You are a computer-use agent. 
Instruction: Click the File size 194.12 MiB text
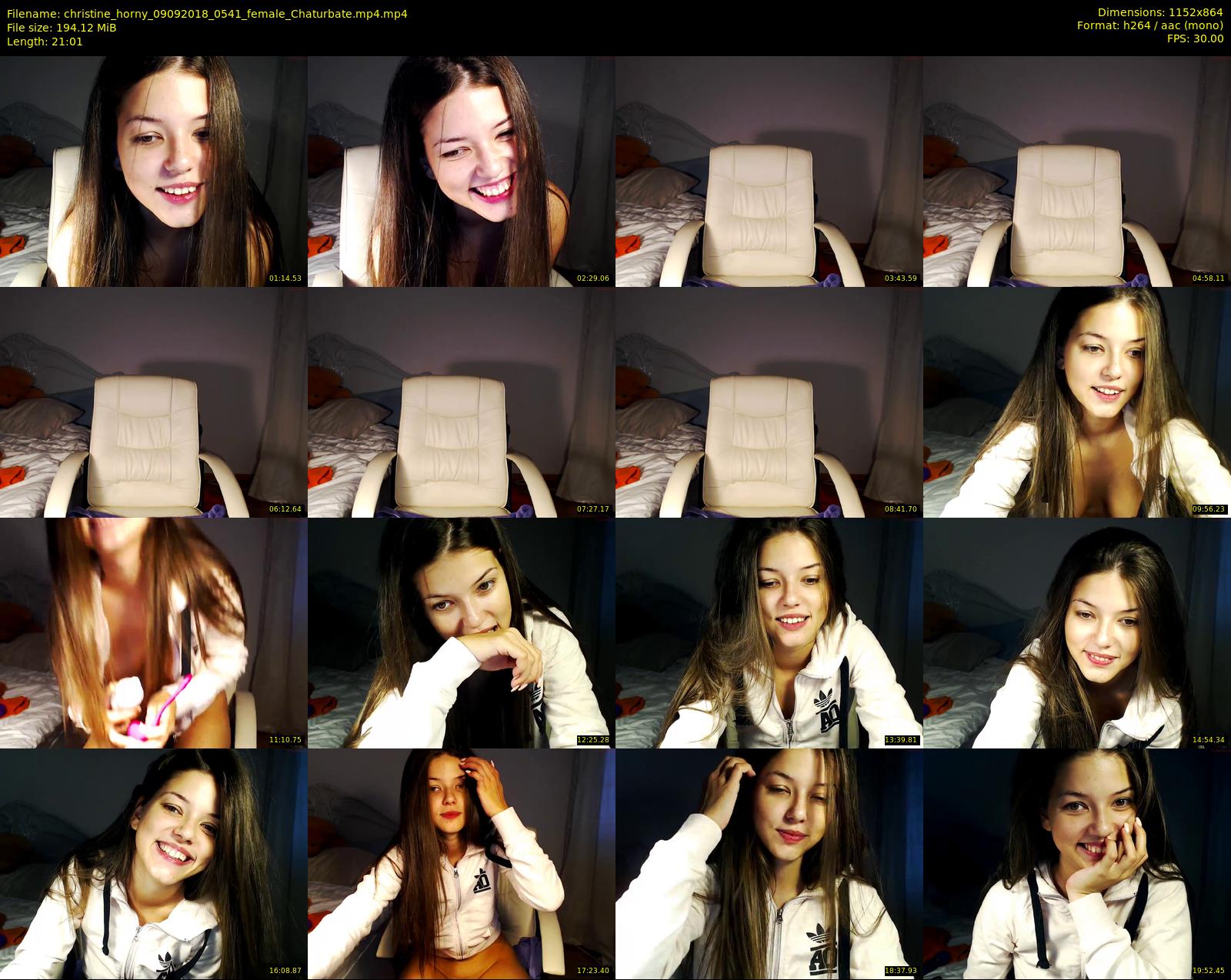coord(62,28)
